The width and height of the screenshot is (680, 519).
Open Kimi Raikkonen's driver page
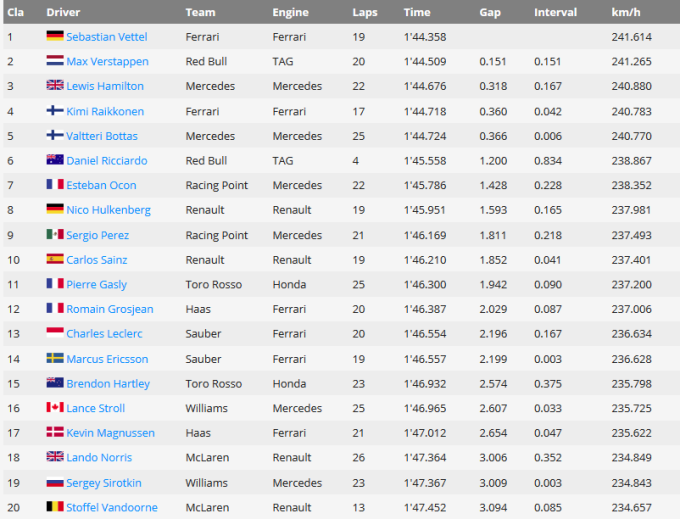coord(105,111)
